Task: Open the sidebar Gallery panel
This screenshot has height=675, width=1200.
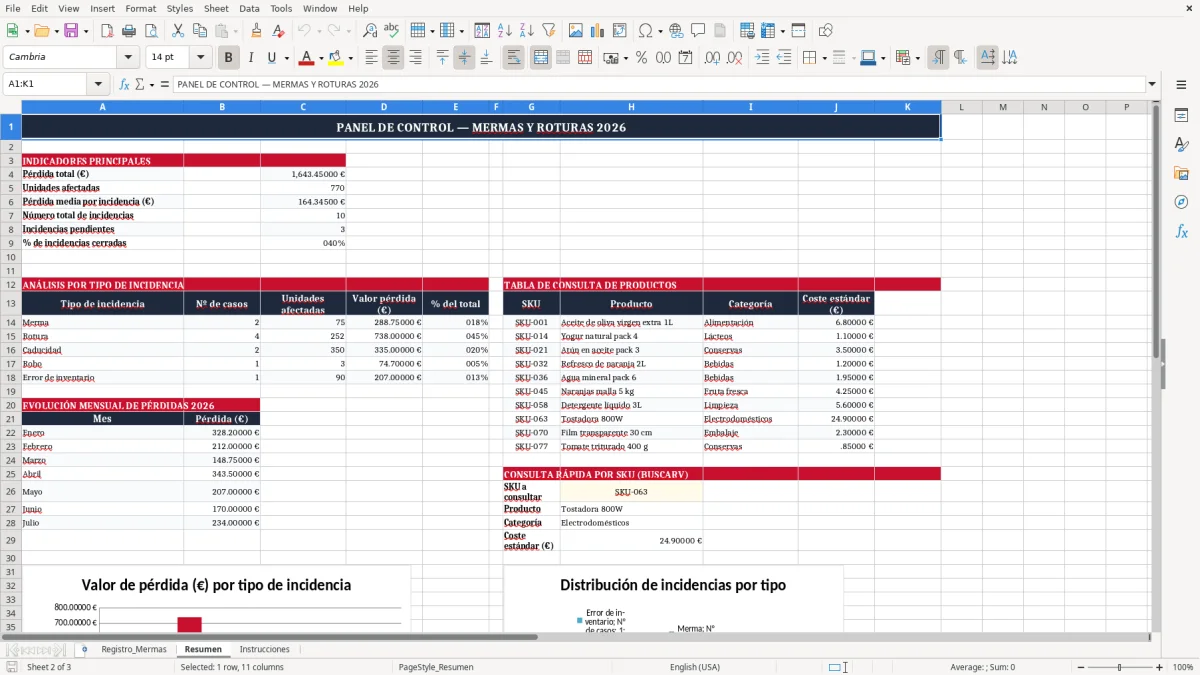Action: [1181, 174]
